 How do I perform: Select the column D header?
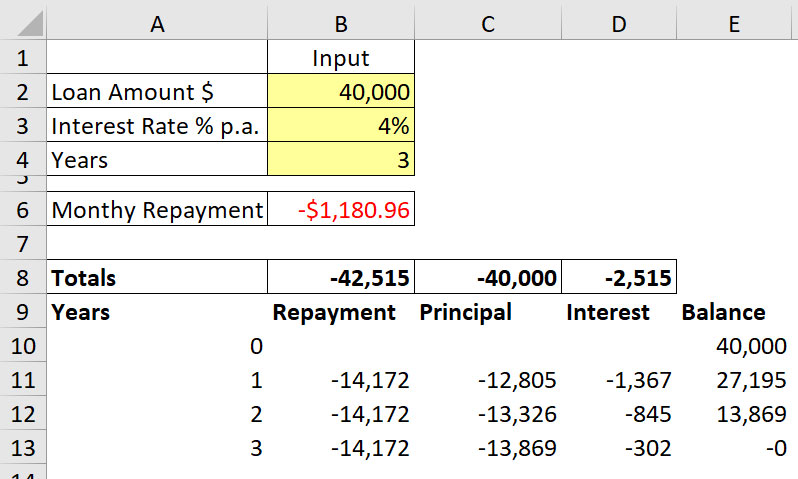tap(619, 22)
